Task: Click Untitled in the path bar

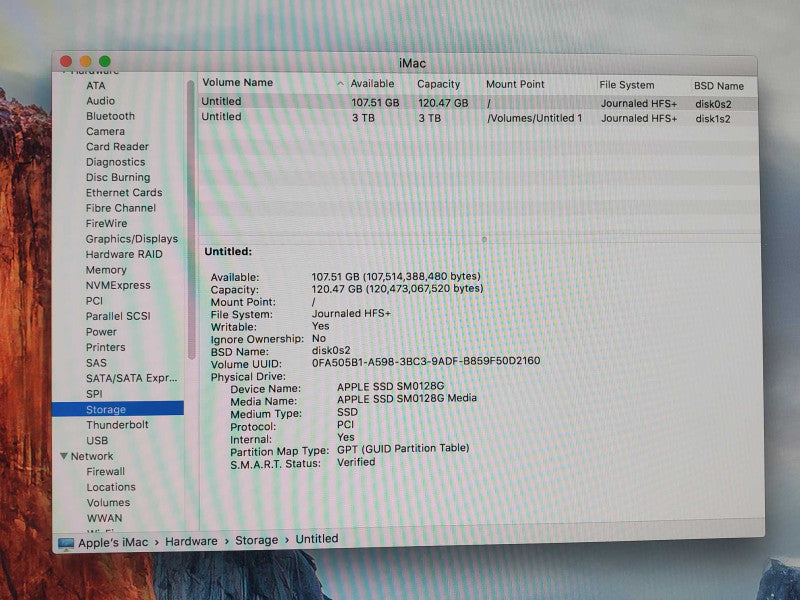Action: [317, 539]
